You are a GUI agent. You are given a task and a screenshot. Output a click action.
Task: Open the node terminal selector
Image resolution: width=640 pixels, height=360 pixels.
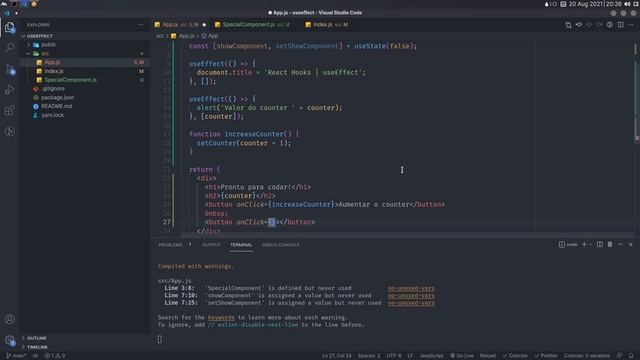coord(568,244)
